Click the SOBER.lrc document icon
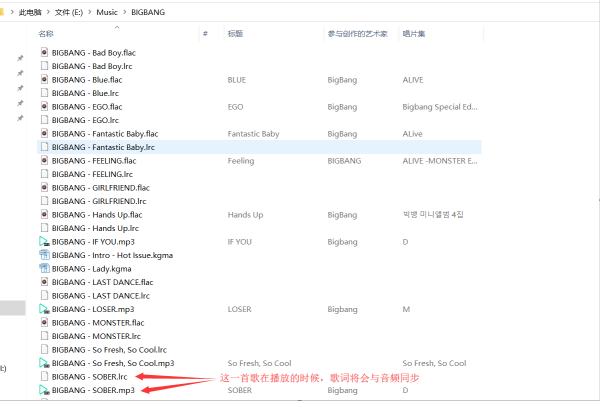 pyautogui.click(x=44, y=377)
